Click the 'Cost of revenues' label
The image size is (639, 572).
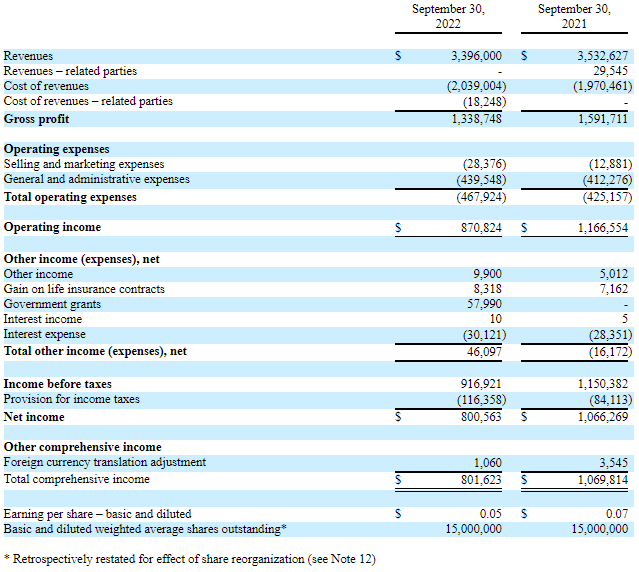tap(46, 86)
